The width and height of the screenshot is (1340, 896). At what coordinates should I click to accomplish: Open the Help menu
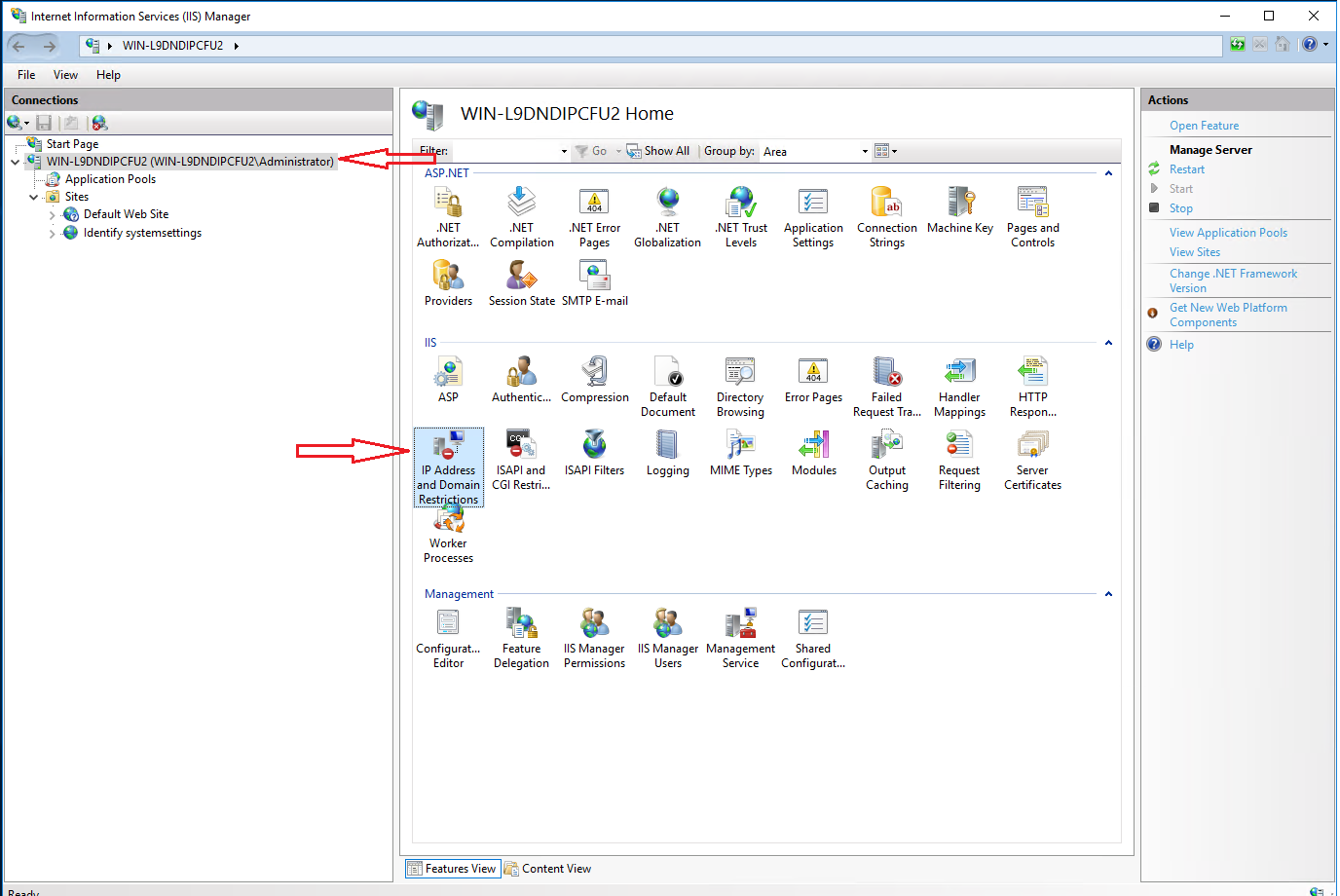click(108, 75)
